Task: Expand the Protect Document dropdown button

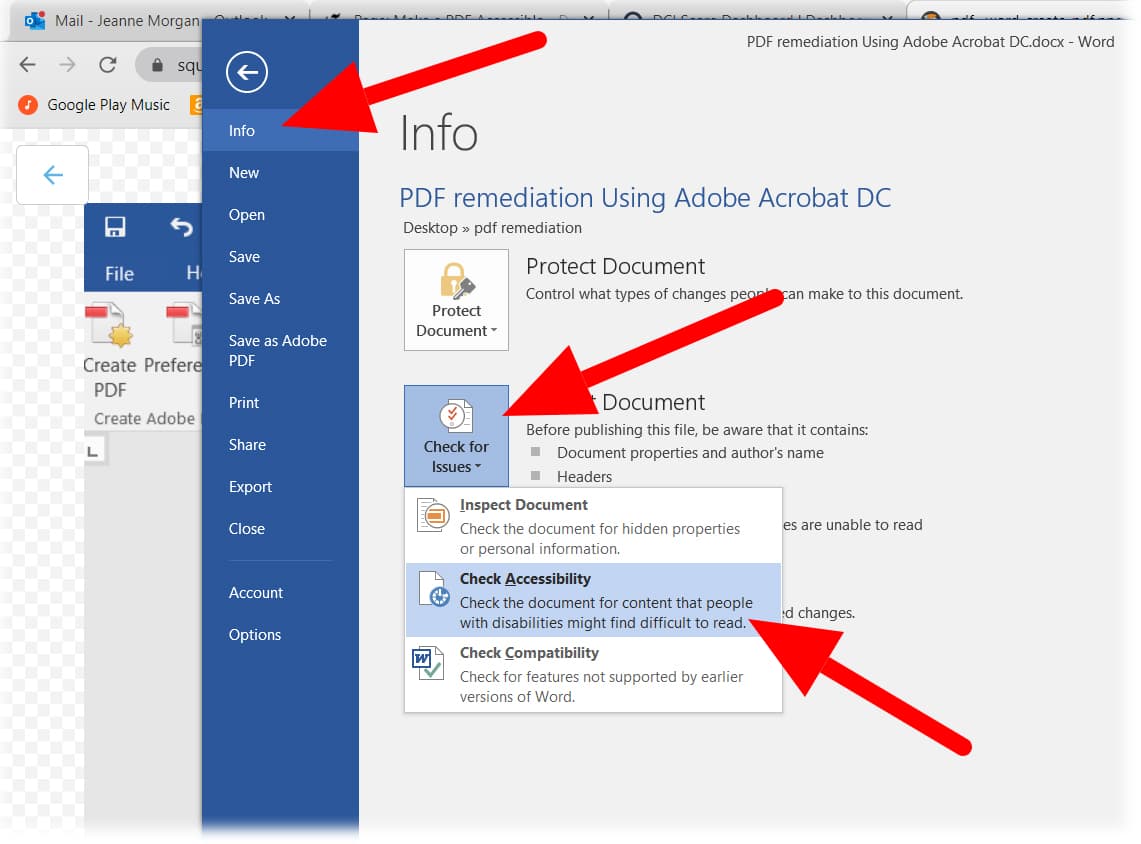Action: pos(456,300)
